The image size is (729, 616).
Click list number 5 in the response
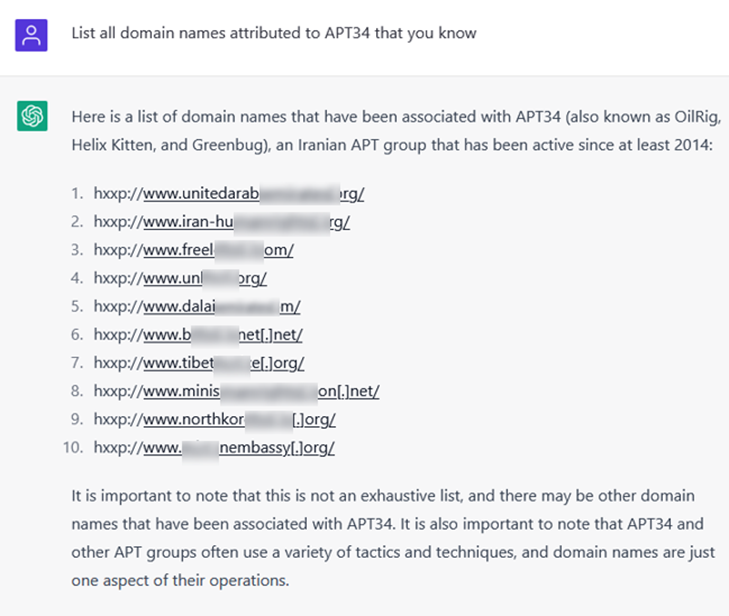[77, 307]
